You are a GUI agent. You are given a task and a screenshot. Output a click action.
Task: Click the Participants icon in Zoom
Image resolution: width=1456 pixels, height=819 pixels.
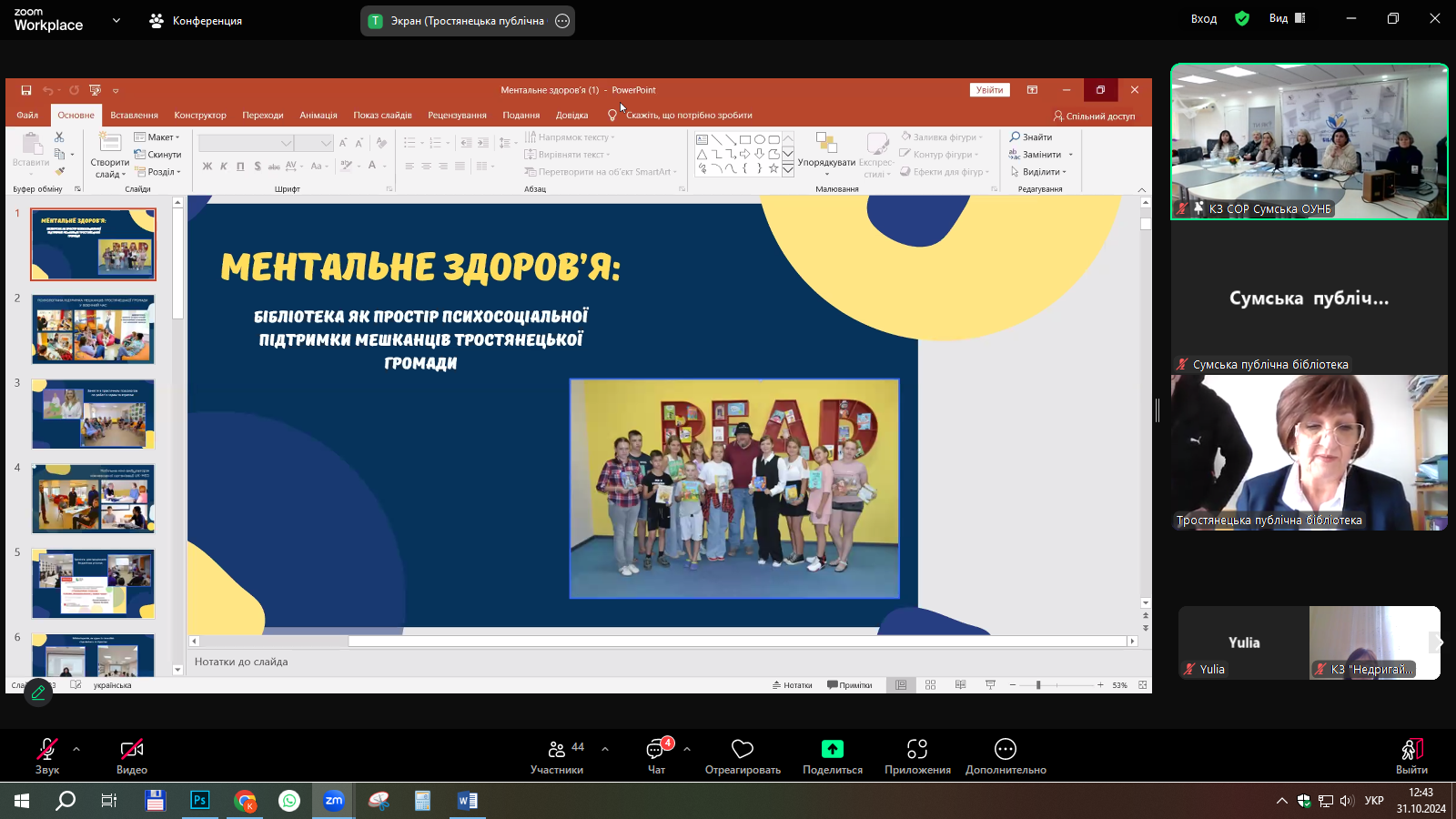557,750
